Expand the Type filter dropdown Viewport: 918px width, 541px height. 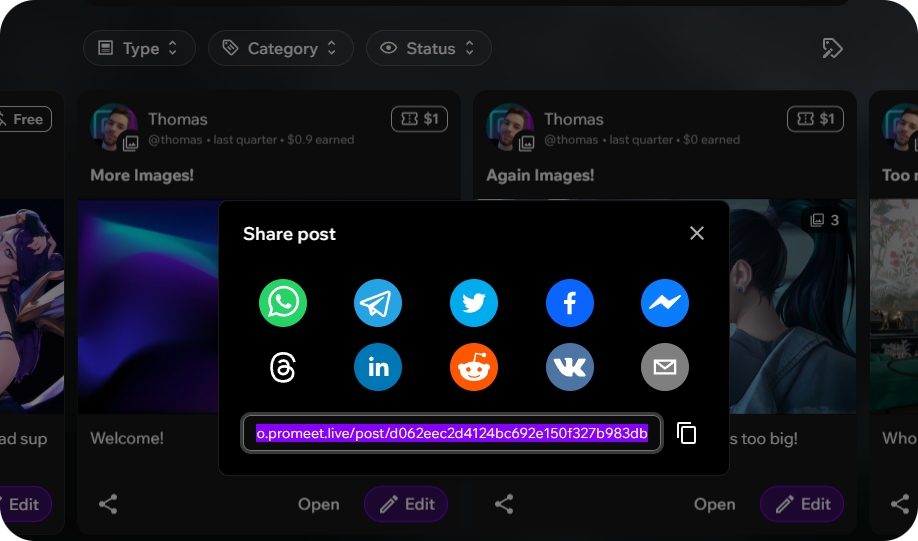(139, 48)
